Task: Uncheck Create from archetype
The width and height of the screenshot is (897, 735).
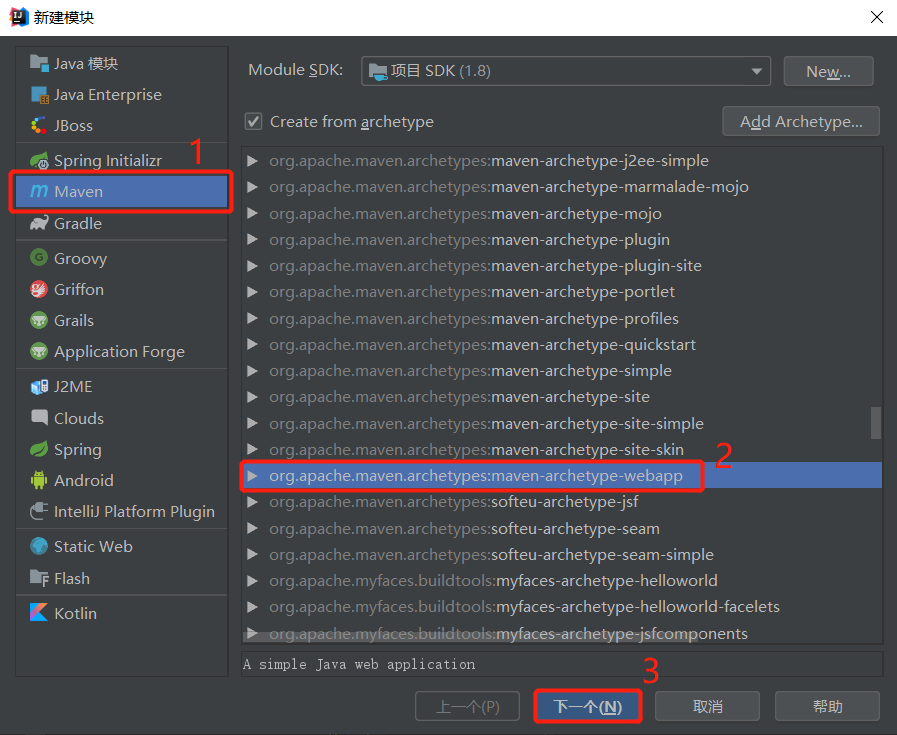Action: coord(253,122)
